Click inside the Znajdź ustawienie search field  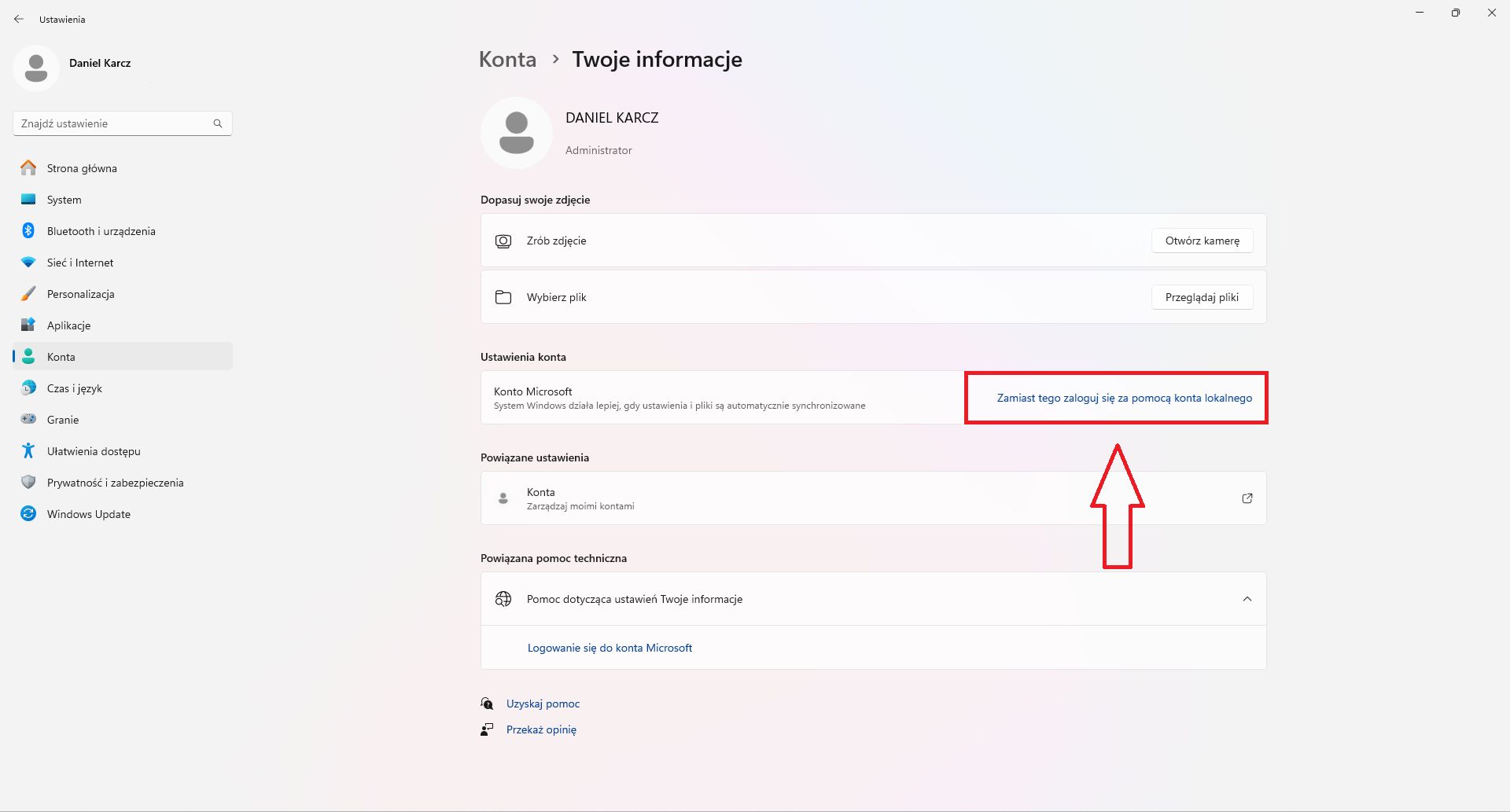110,123
